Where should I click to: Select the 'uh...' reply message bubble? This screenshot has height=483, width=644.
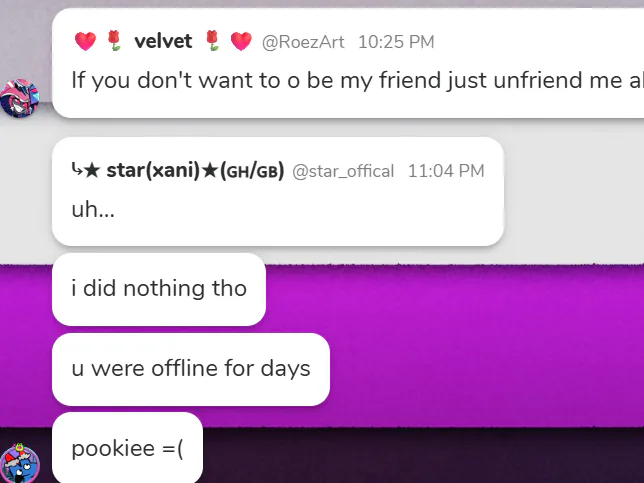click(x=278, y=192)
